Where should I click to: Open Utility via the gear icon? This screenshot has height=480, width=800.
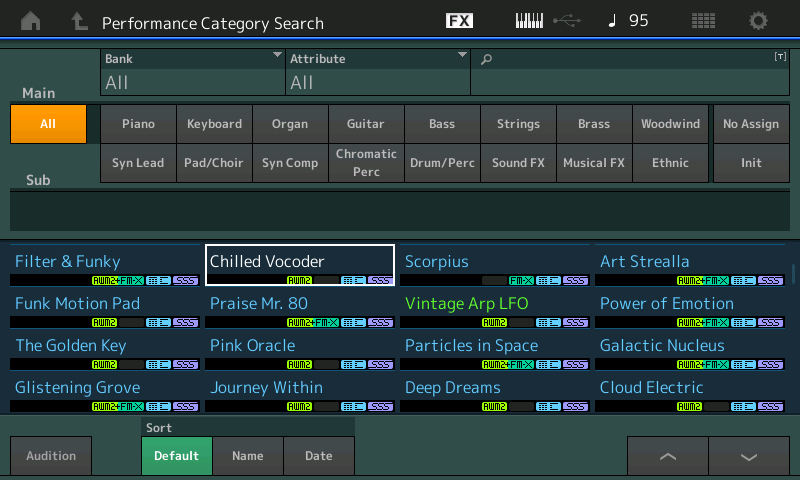tap(758, 21)
